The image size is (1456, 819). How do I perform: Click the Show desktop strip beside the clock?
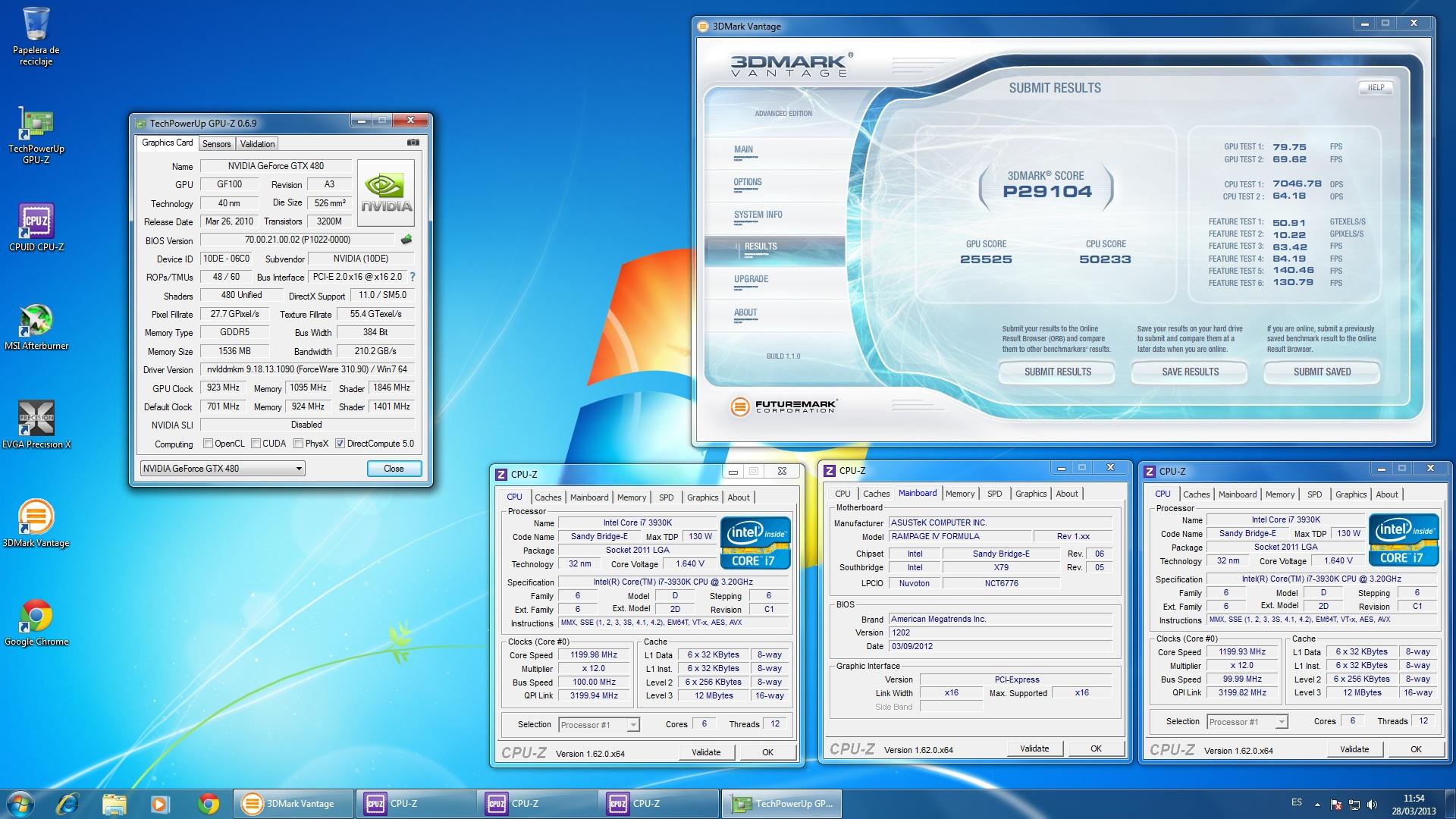1450,804
